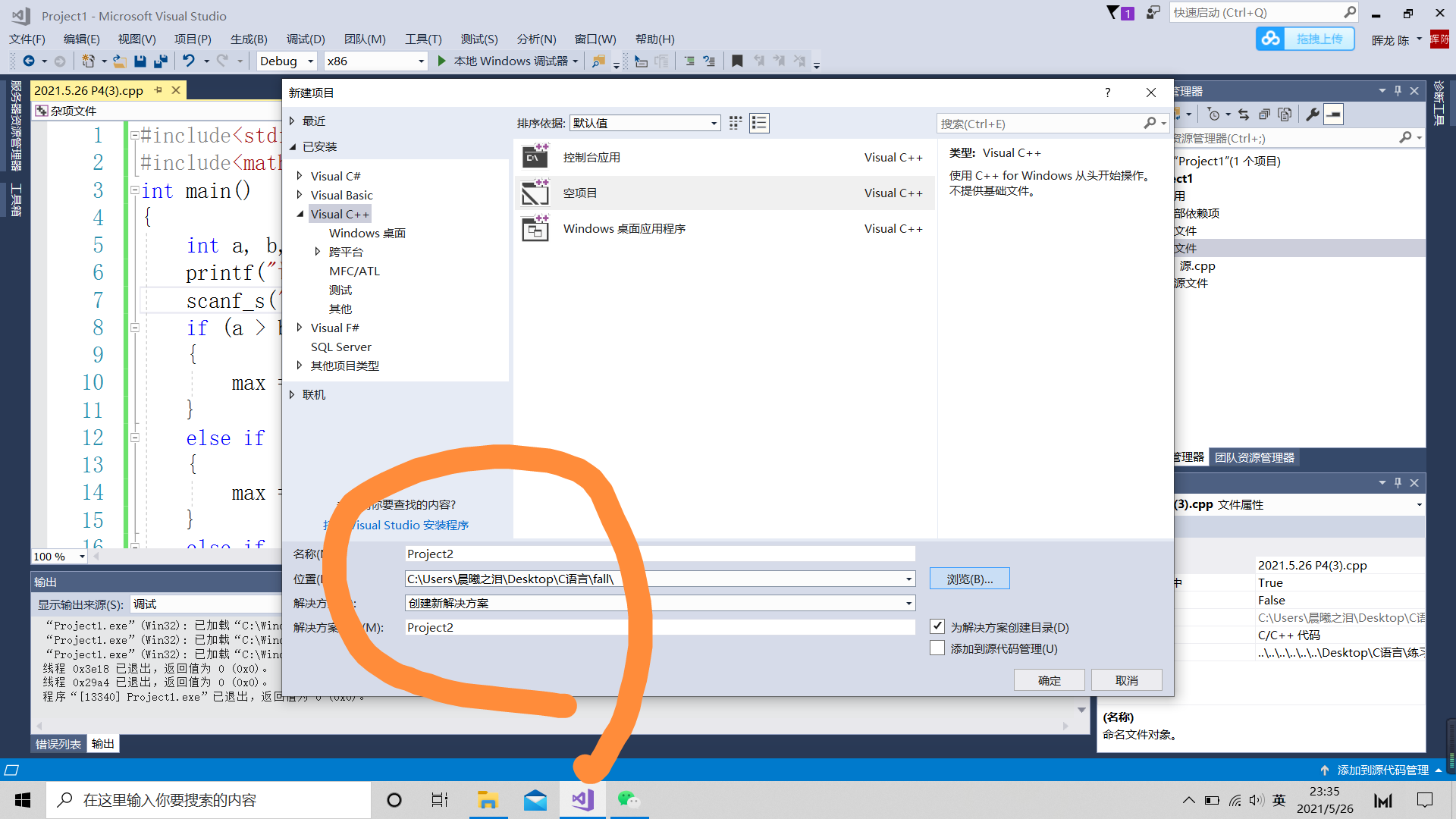
Task: Click the wrench properties icon
Action: [x=1312, y=115]
